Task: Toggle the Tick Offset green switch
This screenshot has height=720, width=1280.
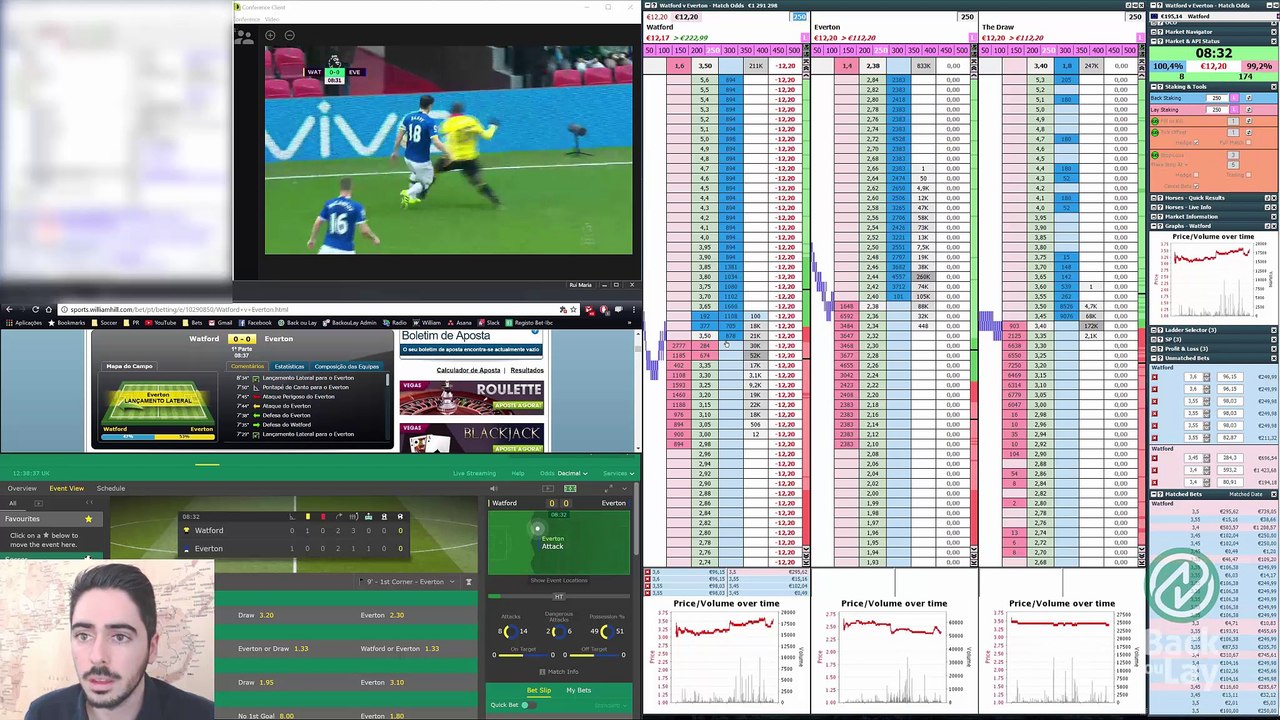Action: [1156, 132]
